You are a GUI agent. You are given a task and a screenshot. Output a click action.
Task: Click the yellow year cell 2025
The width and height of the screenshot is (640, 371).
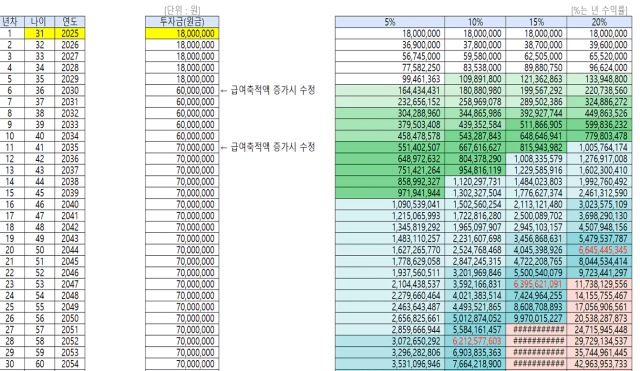pyautogui.click(x=70, y=33)
